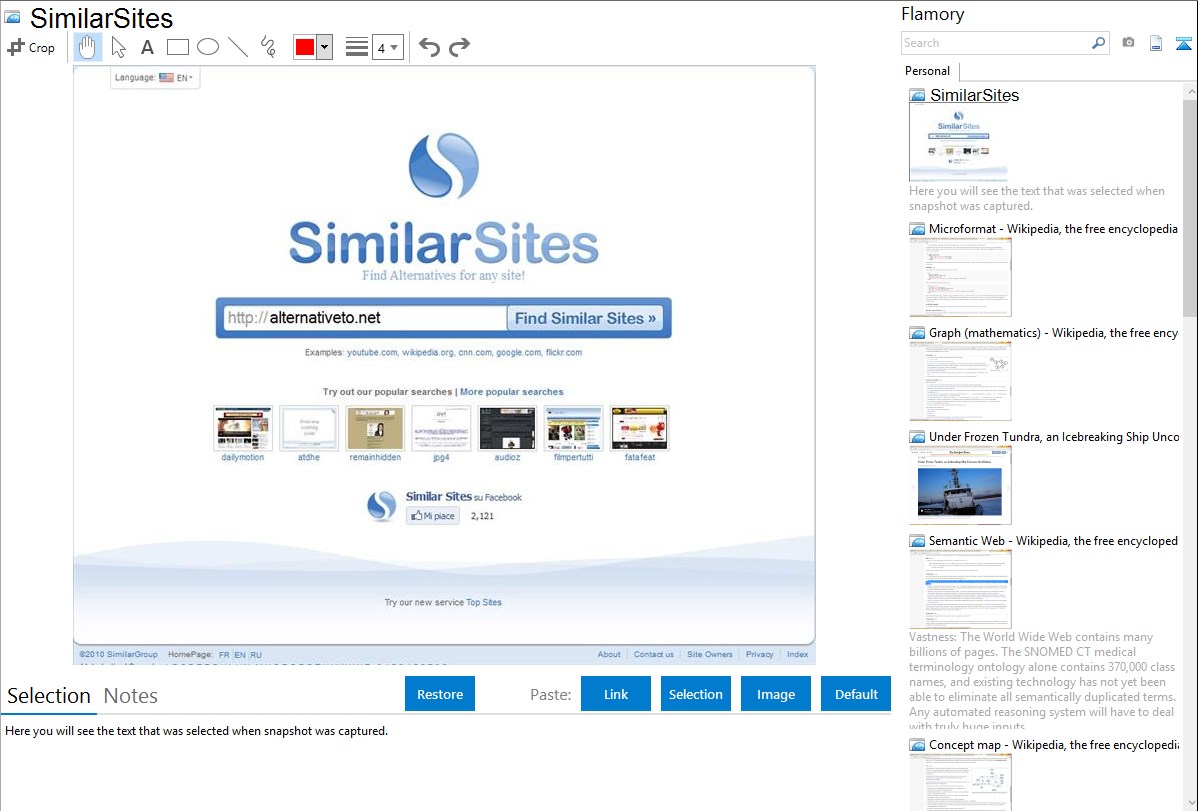Open the color picker dropdown arrow
The width and height of the screenshot is (1198, 811).
pos(325,47)
